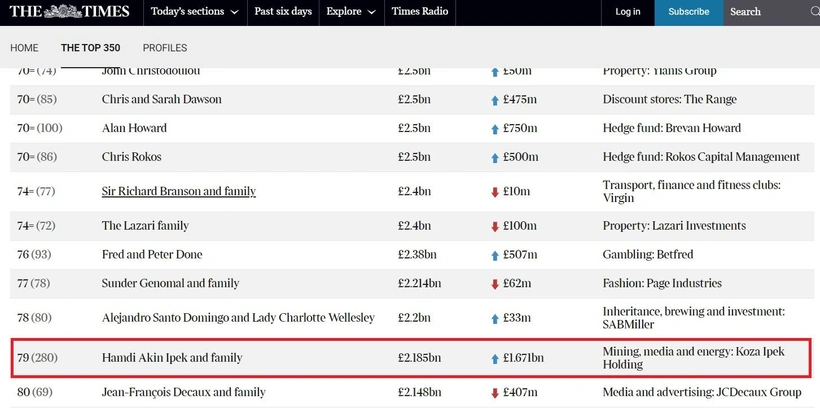Click the blue up arrow next to £475m
820x417 pixels.
click(x=495, y=100)
